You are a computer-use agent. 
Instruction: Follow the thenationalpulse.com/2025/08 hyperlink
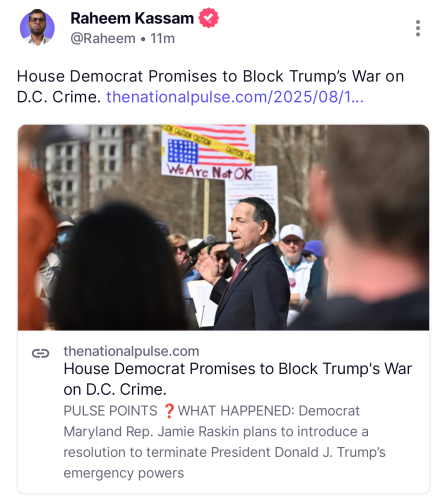tap(235, 97)
